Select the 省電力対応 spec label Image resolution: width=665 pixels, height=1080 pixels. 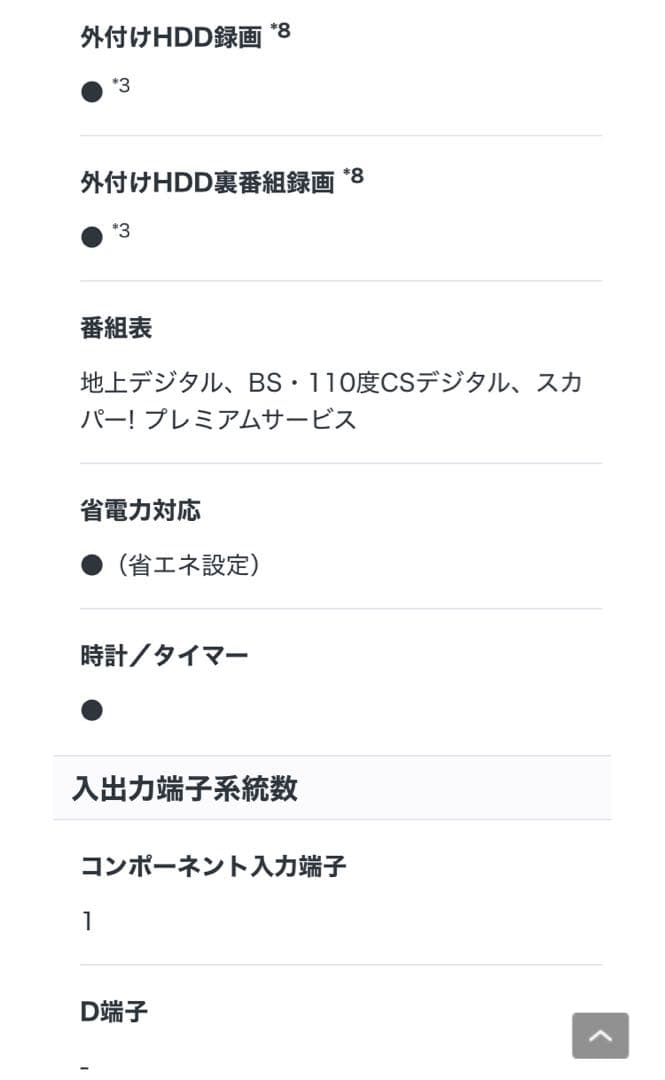(140, 509)
